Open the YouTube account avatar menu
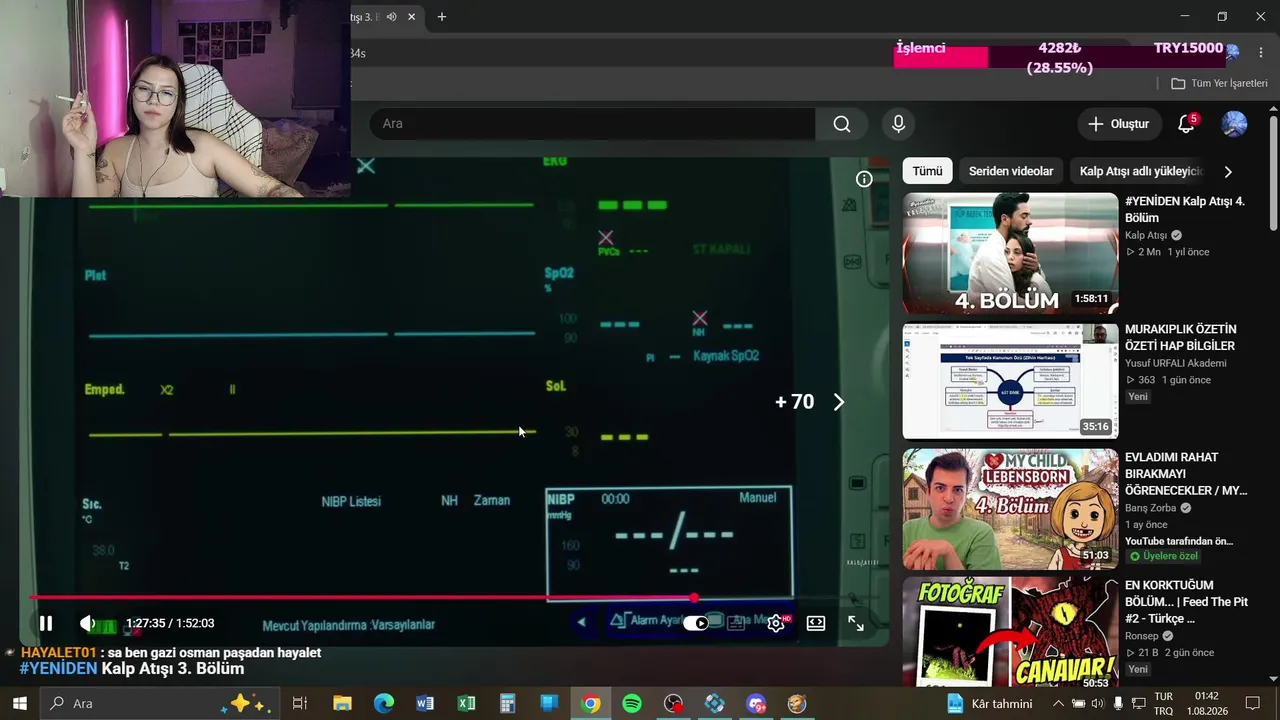This screenshot has width=1280, height=720. 1234,124
